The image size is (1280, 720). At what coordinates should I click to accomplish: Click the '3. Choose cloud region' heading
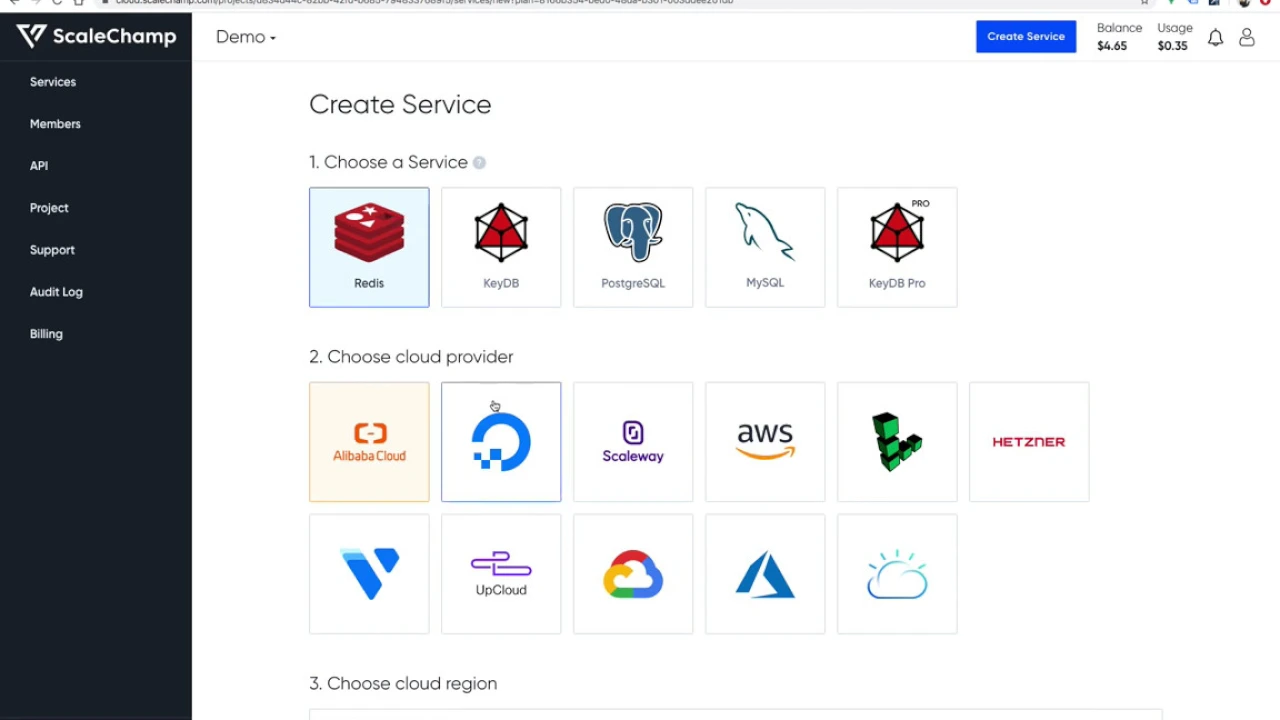tap(403, 684)
